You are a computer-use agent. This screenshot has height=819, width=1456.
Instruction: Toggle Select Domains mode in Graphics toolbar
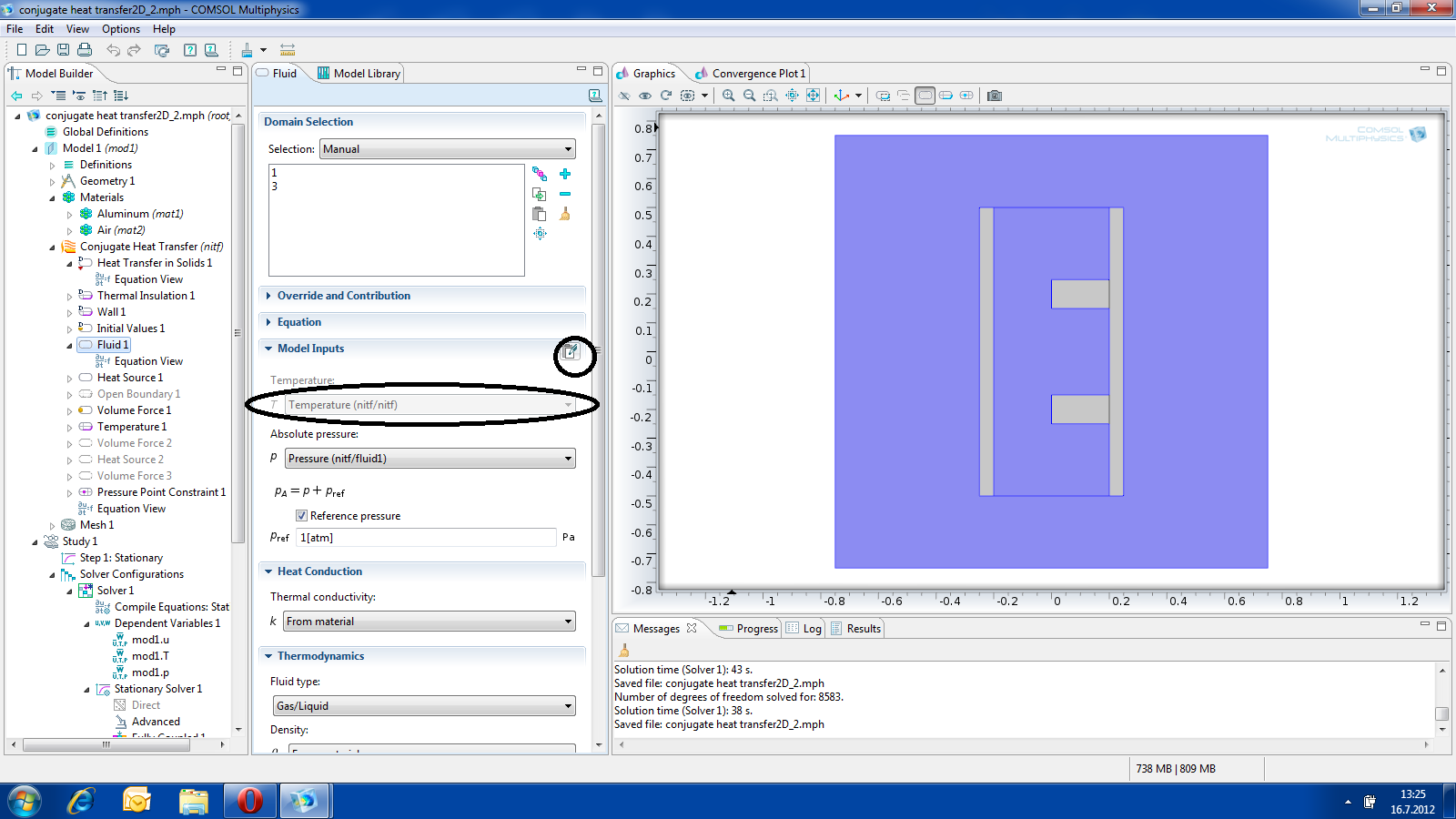[925, 96]
